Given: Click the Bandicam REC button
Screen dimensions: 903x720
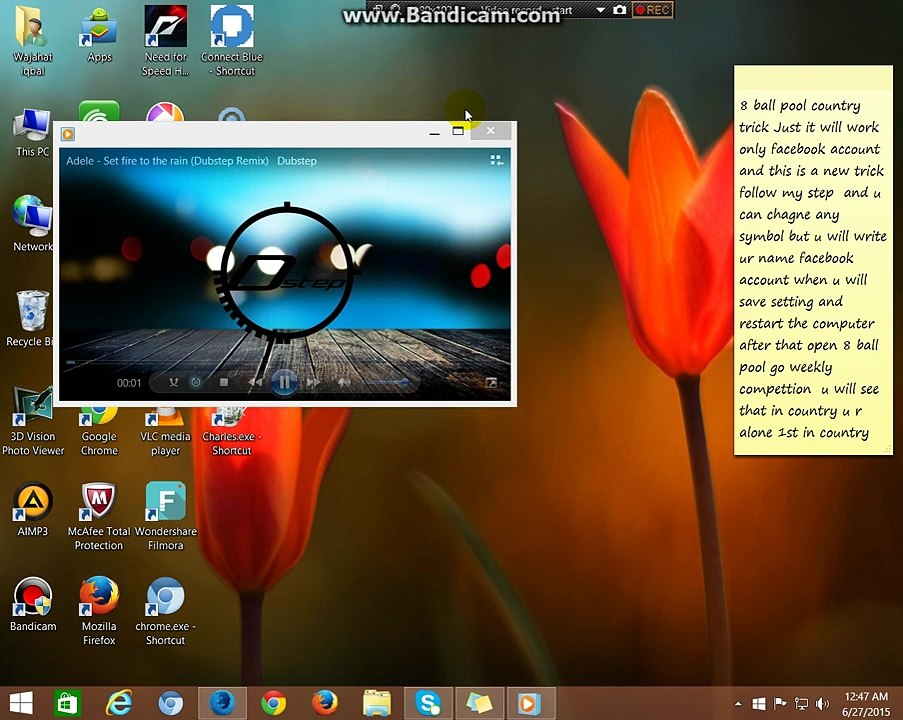Looking at the screenshot, I should coord(652,10).
